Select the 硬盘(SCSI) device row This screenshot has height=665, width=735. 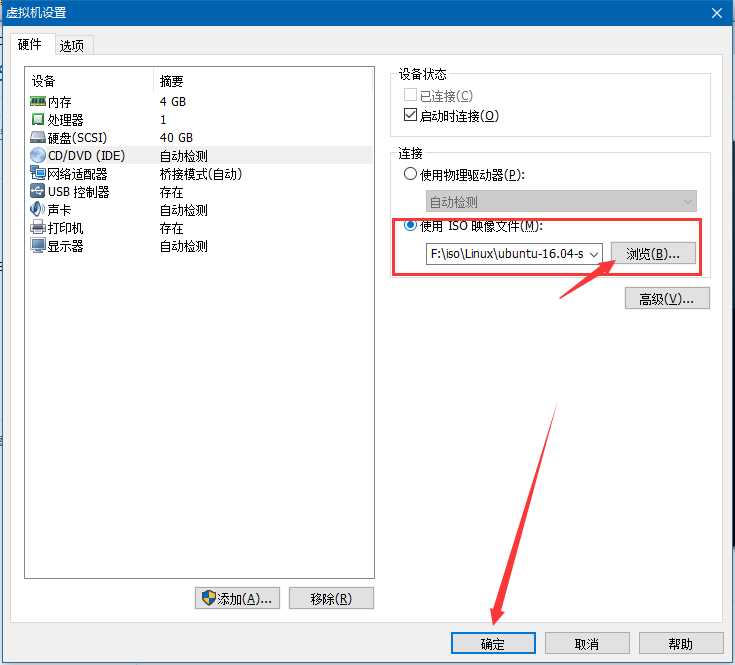click(x=201, y=137)
